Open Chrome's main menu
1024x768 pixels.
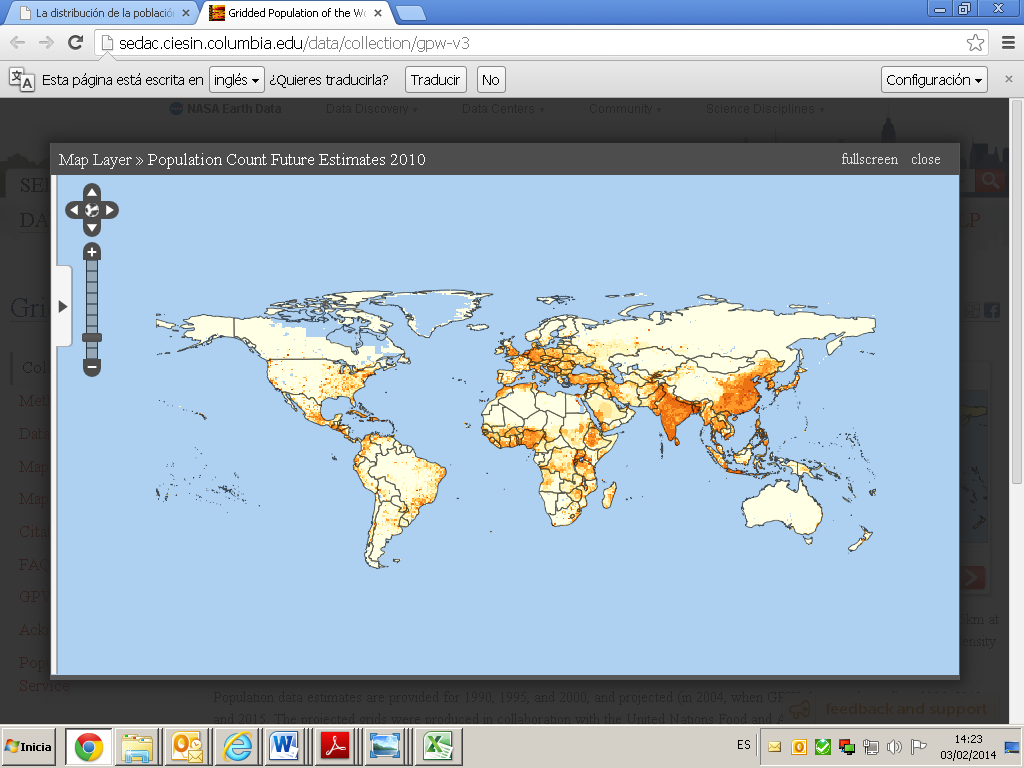point(1006,42)
